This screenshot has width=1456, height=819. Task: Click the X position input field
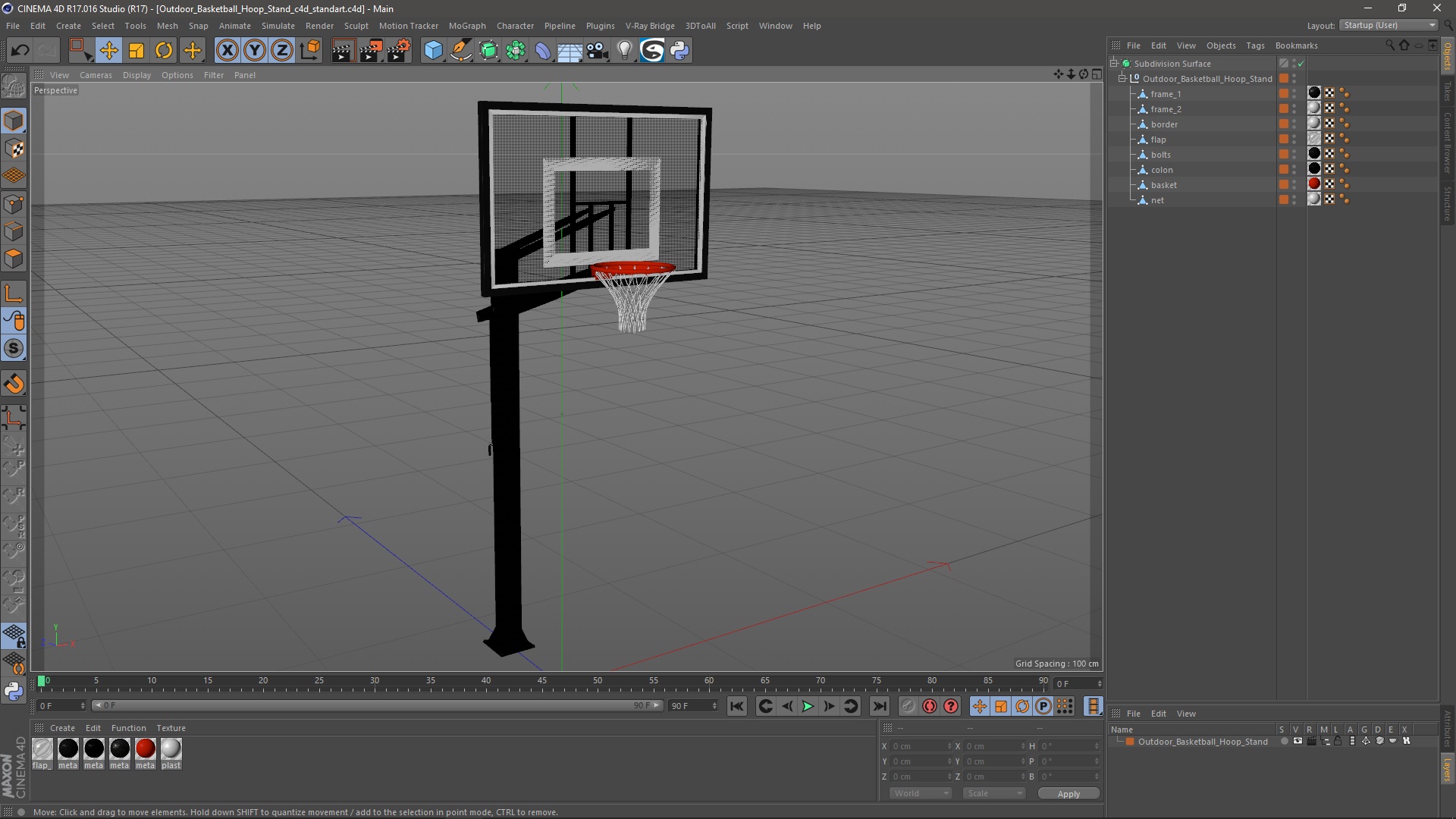920,746
